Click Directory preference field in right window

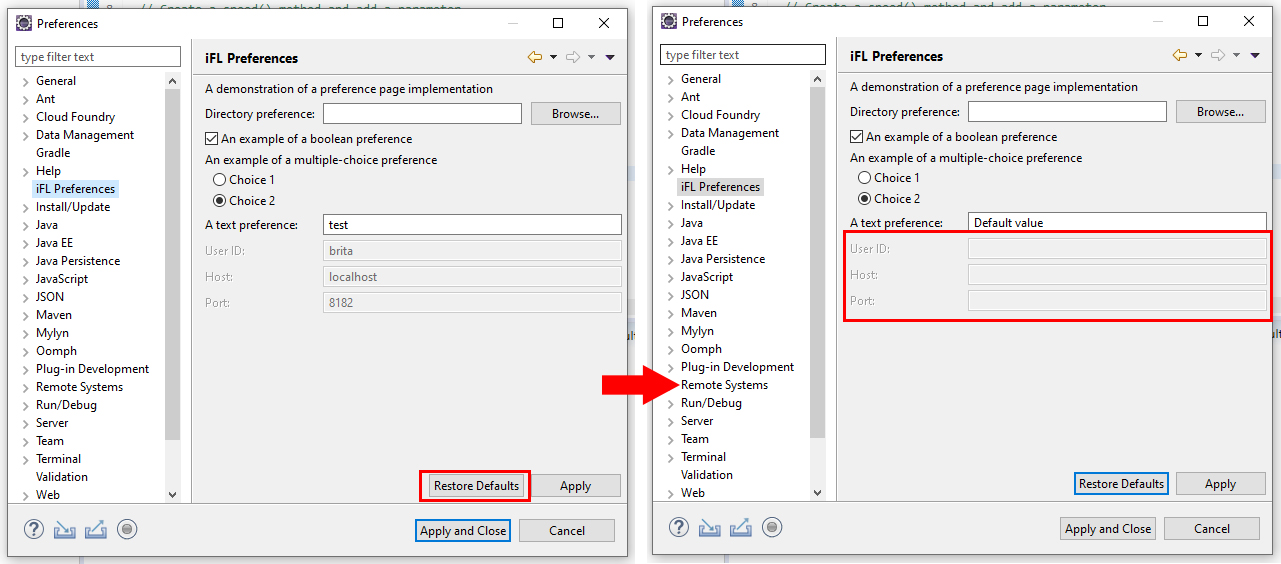[1067, 112]
